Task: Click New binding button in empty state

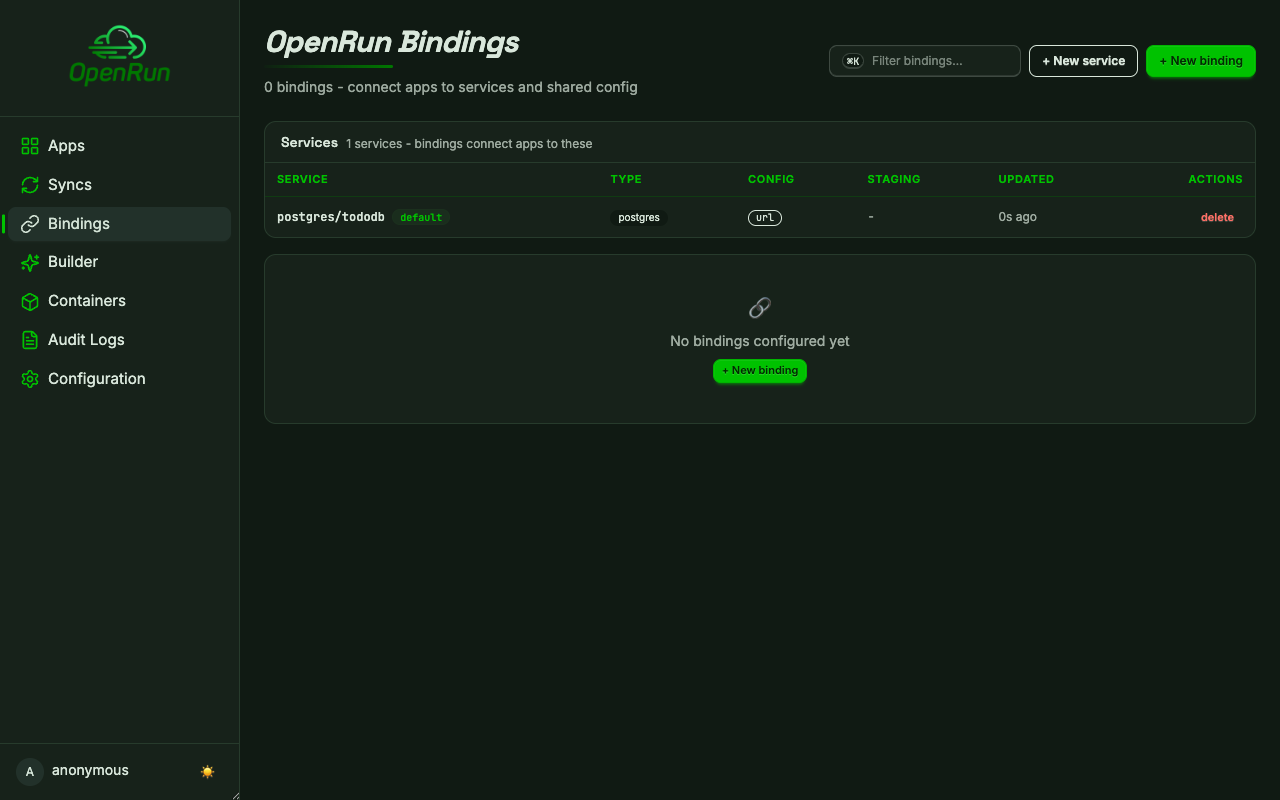Action: tap(760, 371)
